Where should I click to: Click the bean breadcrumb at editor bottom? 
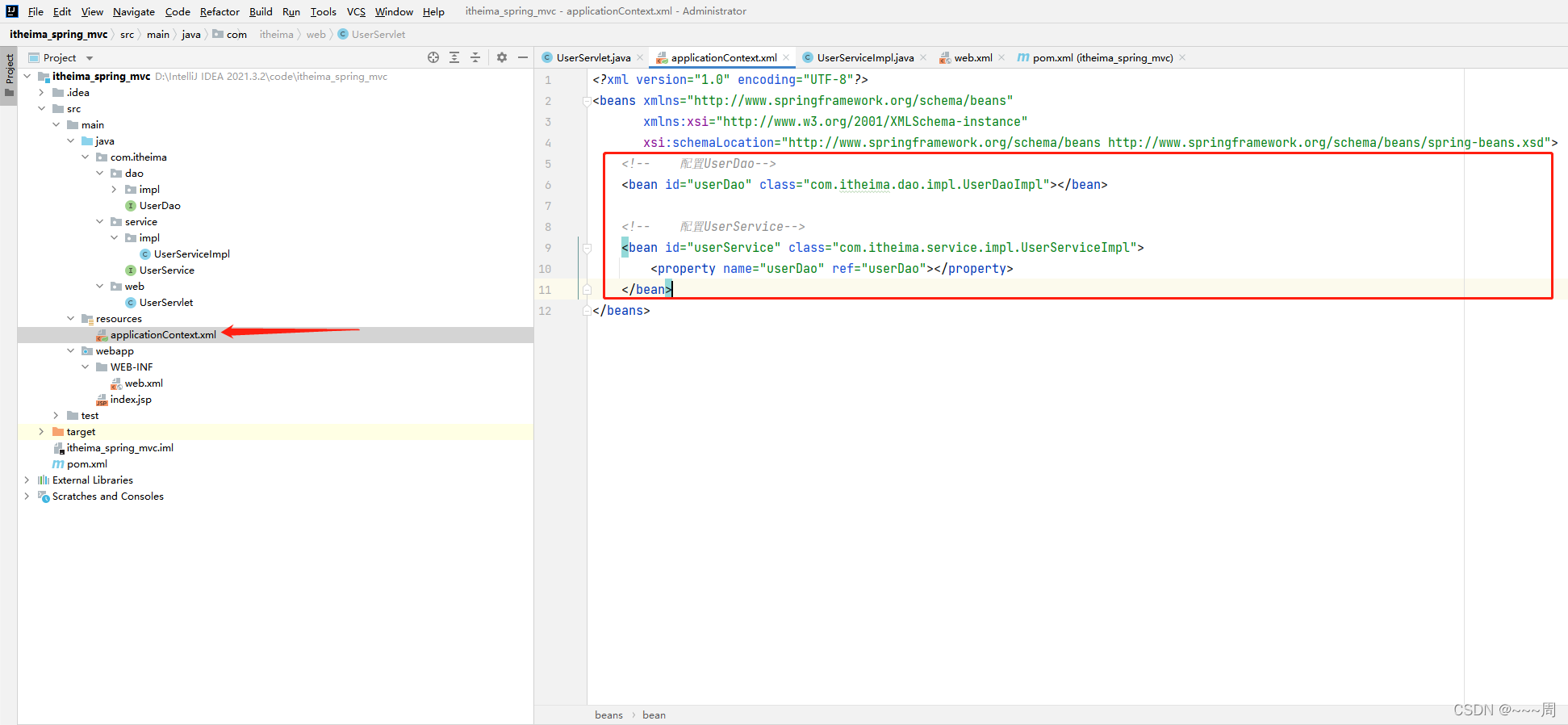pyautogui.click(x=654, y=715)
